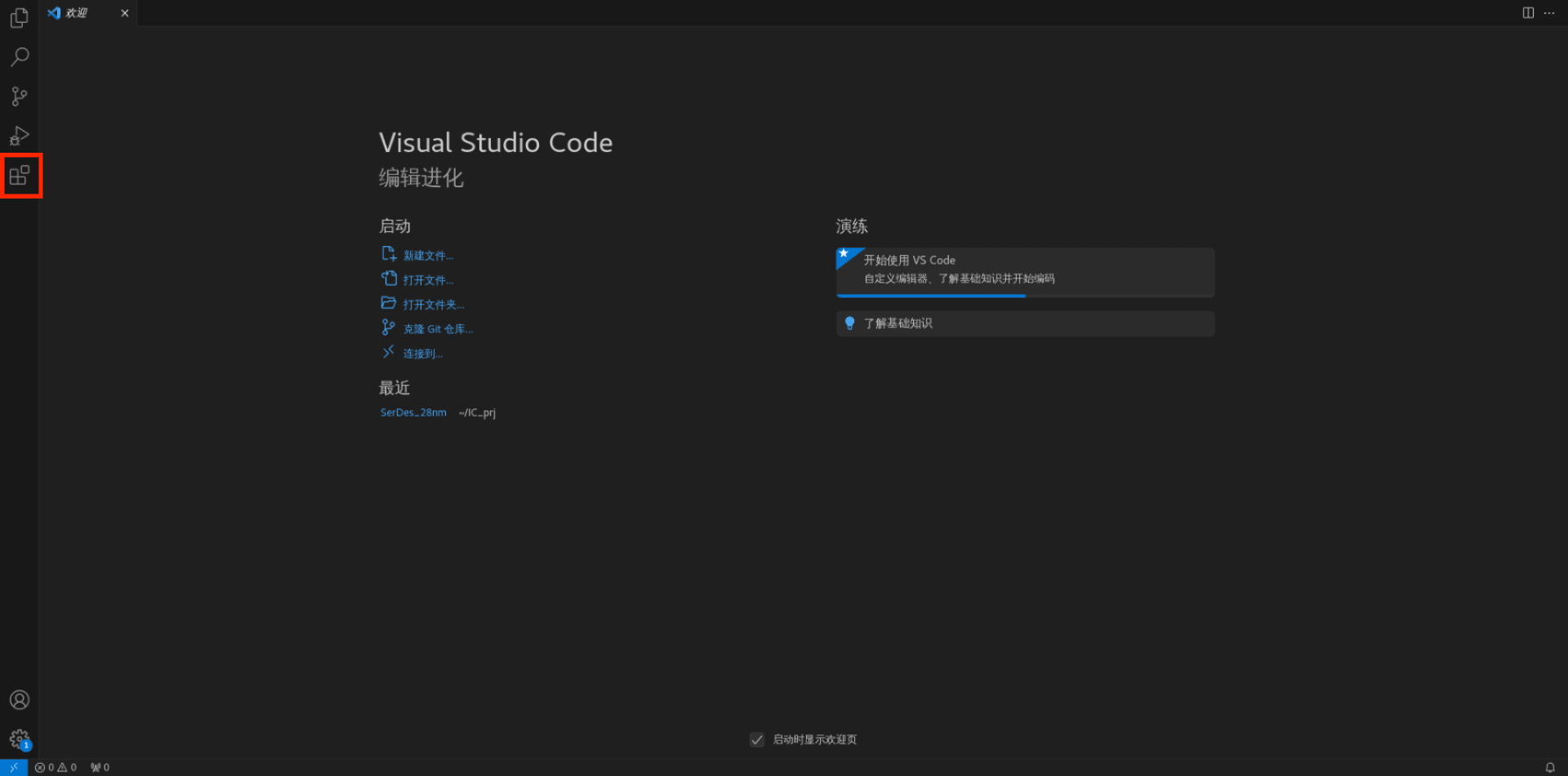Click the ~/IC_prj path text
Image resolution: width=1568 pixels, height=776 pixels.
477,413
